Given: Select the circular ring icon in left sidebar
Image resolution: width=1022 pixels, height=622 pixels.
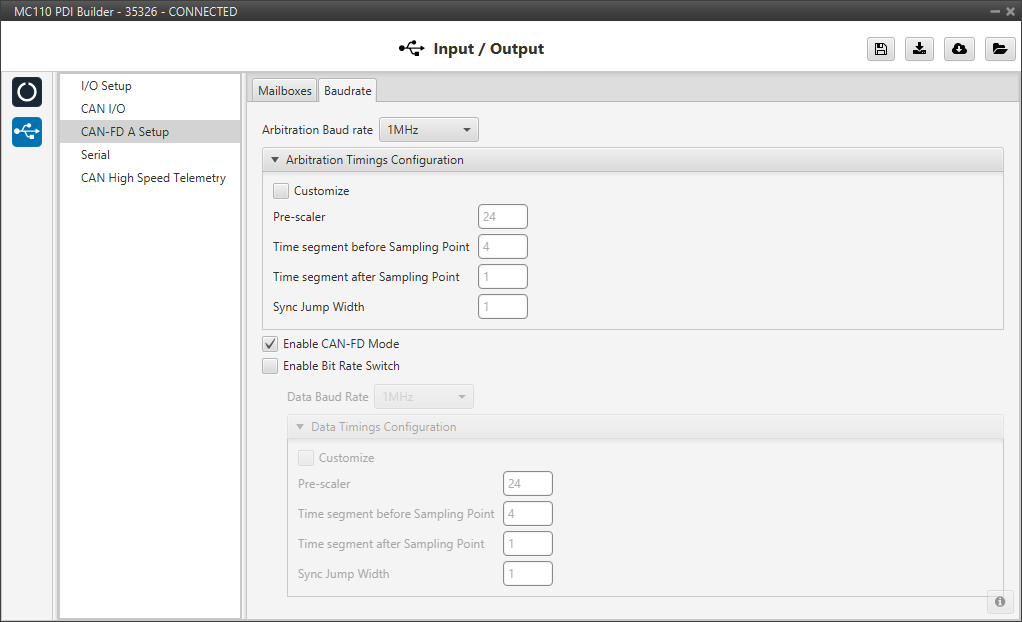Looking at the screenshot, I should (x=27, y=92).
